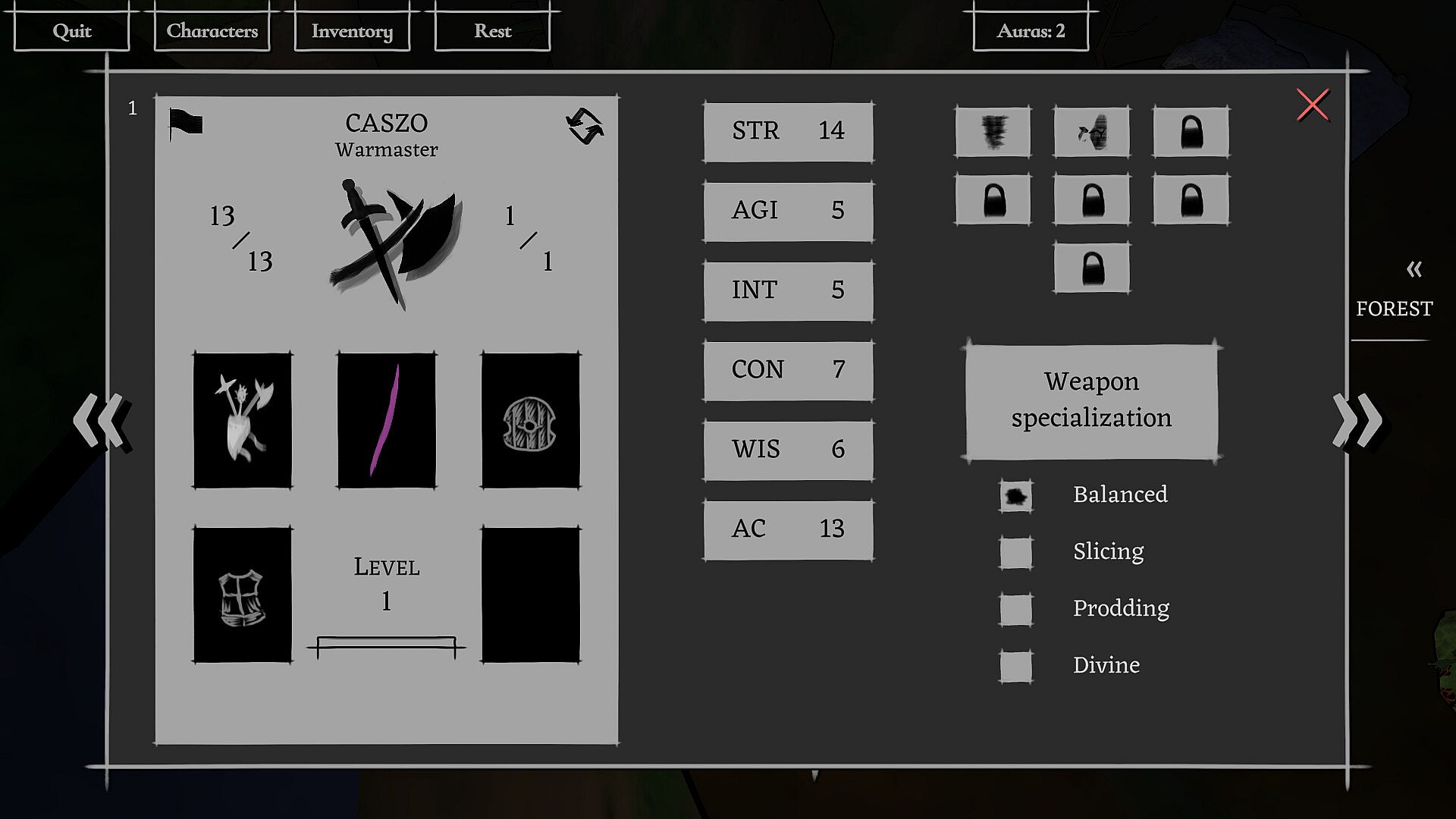Select the purple blade equipment slot

pyautogui.click(x=387, y=420)
